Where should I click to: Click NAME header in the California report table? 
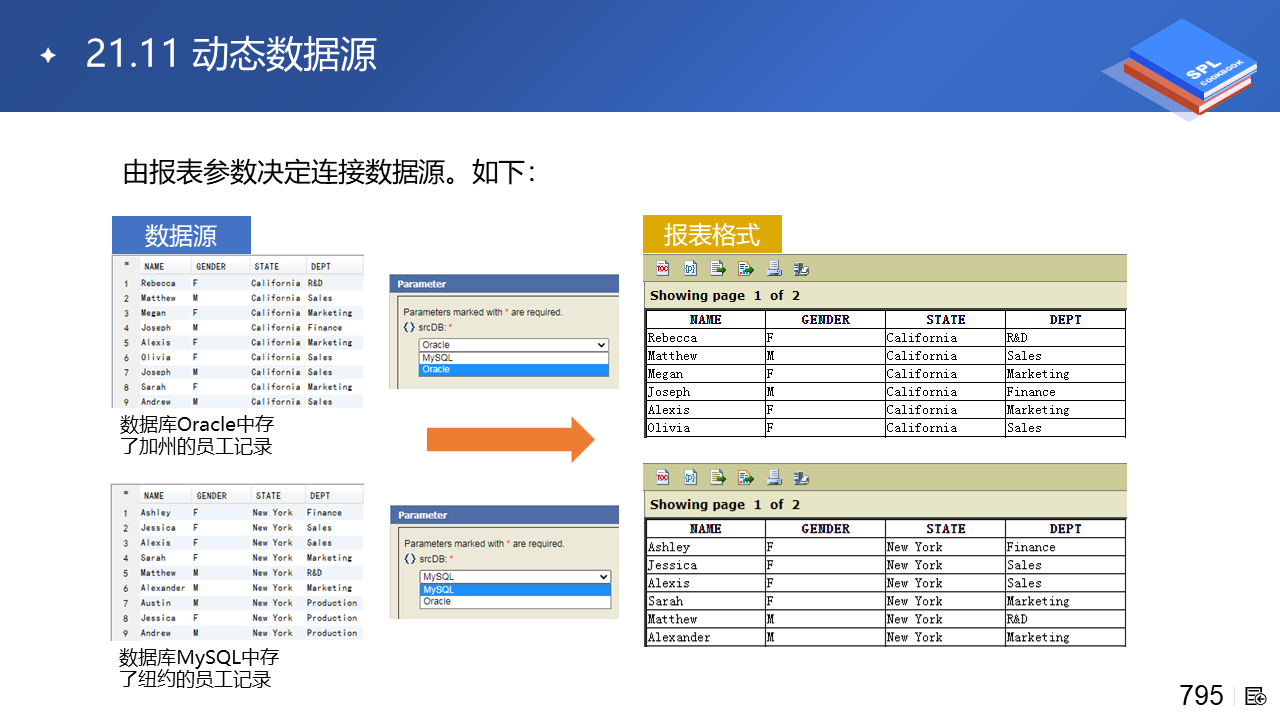(x=706, y=320)
